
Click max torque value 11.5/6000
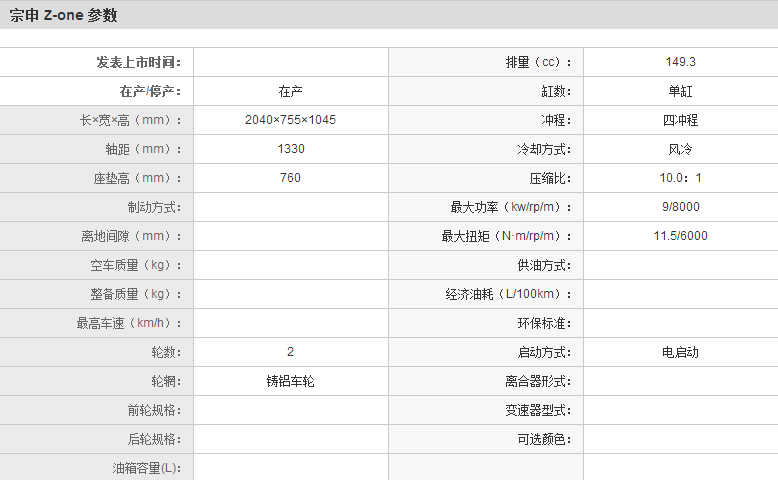[680, 236]
